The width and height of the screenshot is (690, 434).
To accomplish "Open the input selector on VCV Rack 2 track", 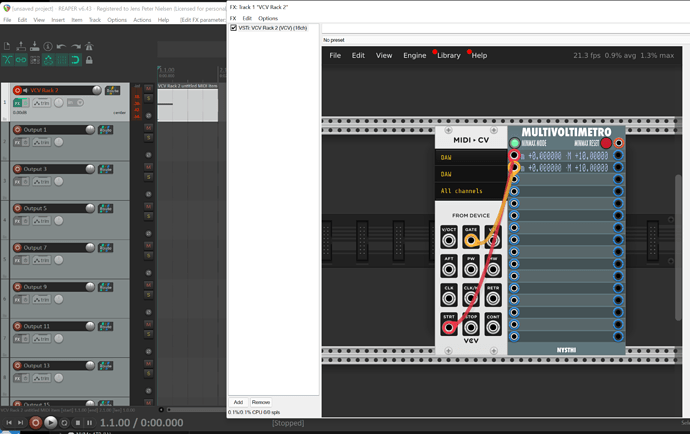I will click(x=75, y=103).
